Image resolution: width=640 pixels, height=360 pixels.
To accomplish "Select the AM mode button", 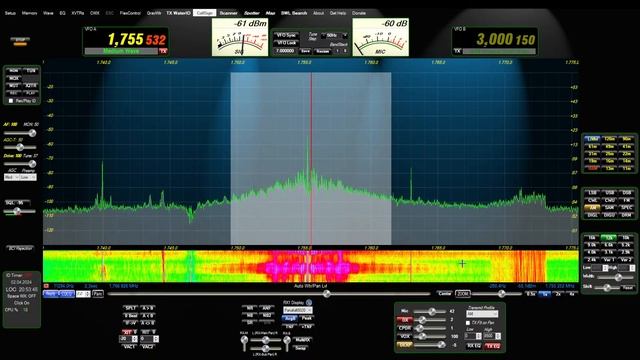I will pyautogui.click(x=592, y=208).
